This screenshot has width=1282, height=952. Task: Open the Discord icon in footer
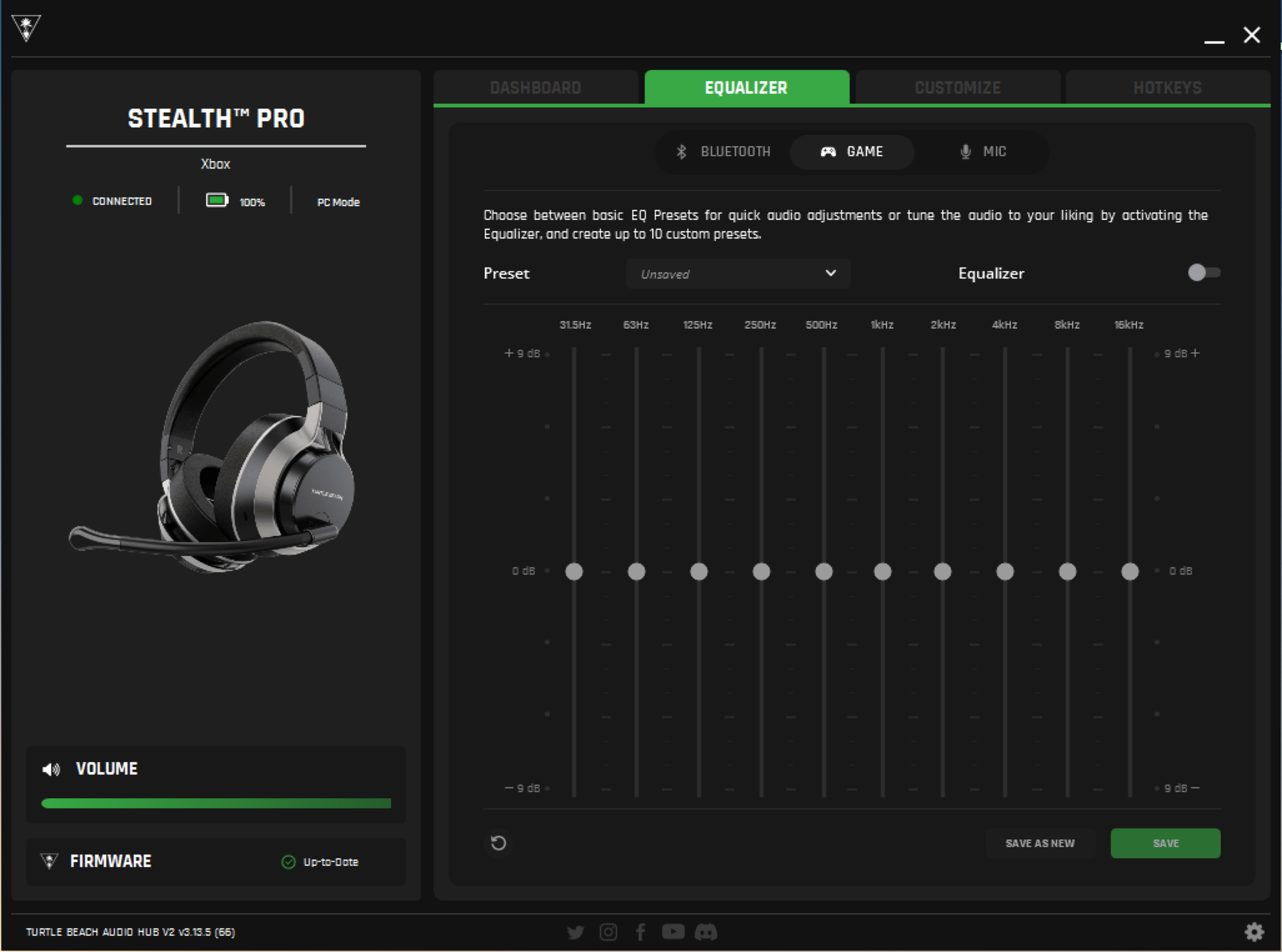coord(705,931)
